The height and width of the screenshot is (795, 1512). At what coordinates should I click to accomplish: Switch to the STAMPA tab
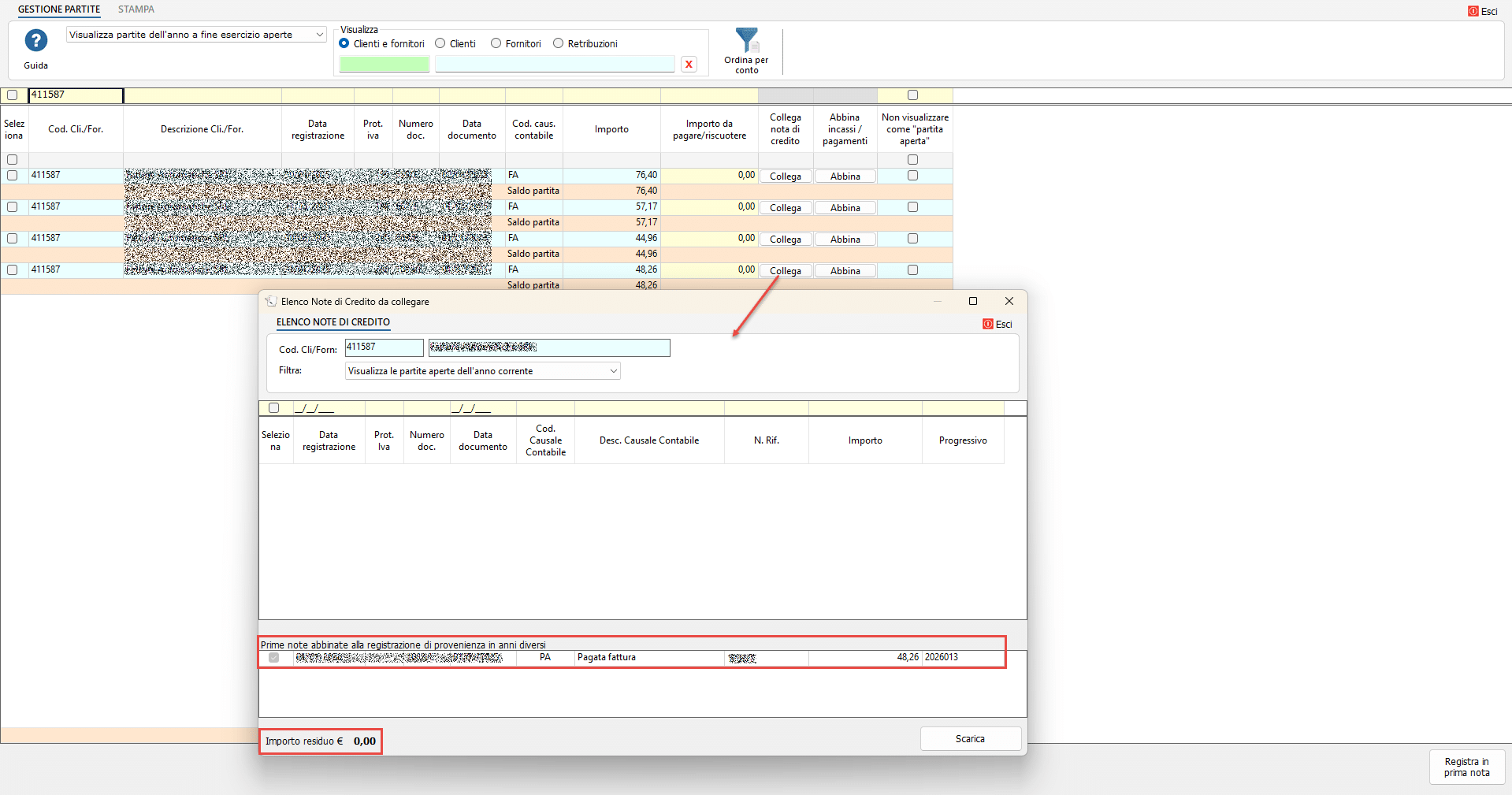[136, 9]
